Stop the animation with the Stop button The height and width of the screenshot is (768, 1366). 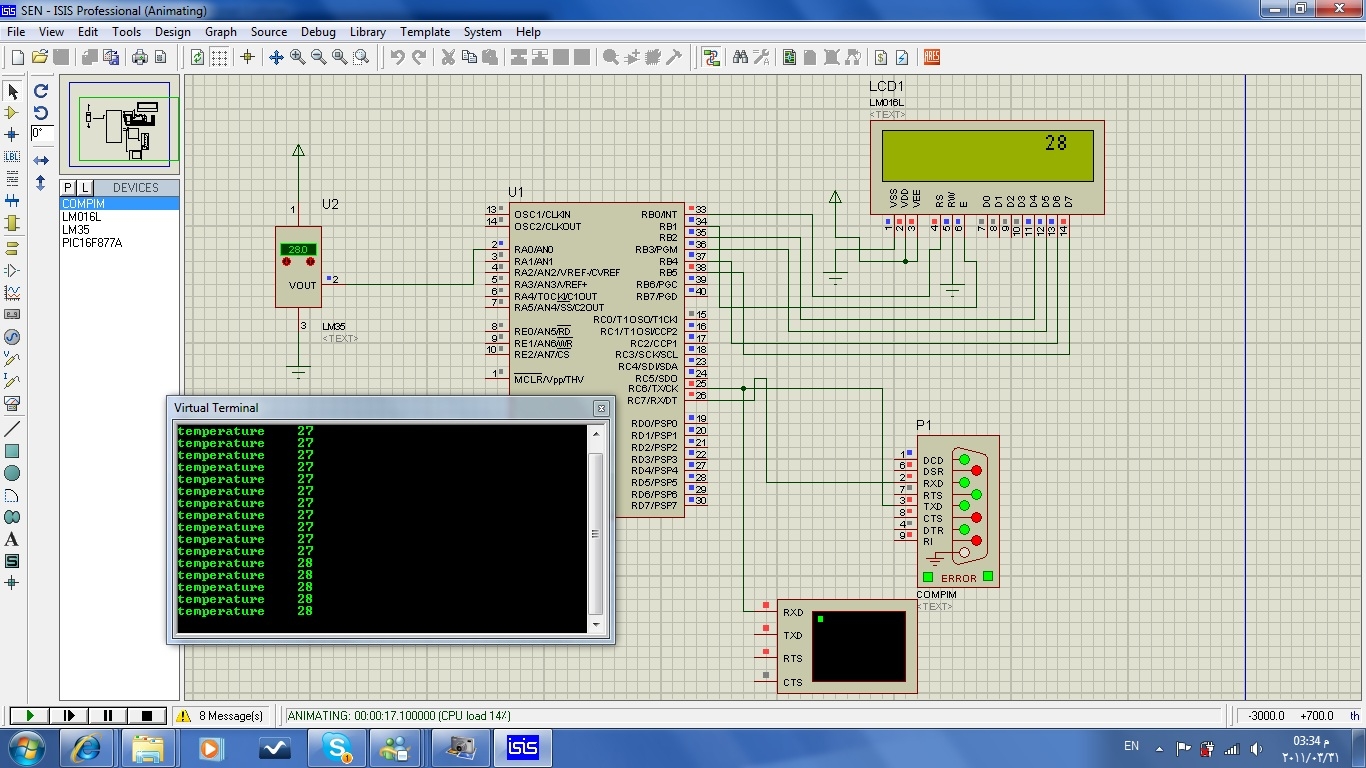[147, 716]
